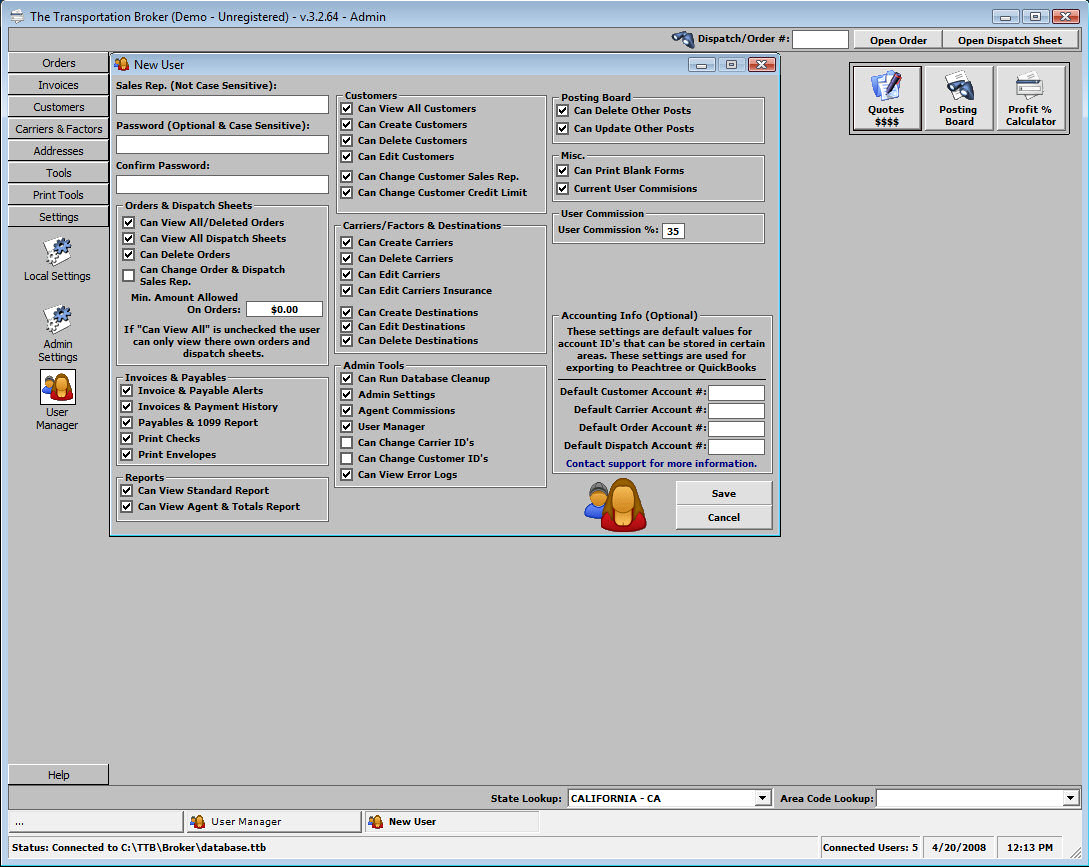Click the Open Dispatch Sheet button
This screenshot has width=1089, height=867.
click(1010, 40)
